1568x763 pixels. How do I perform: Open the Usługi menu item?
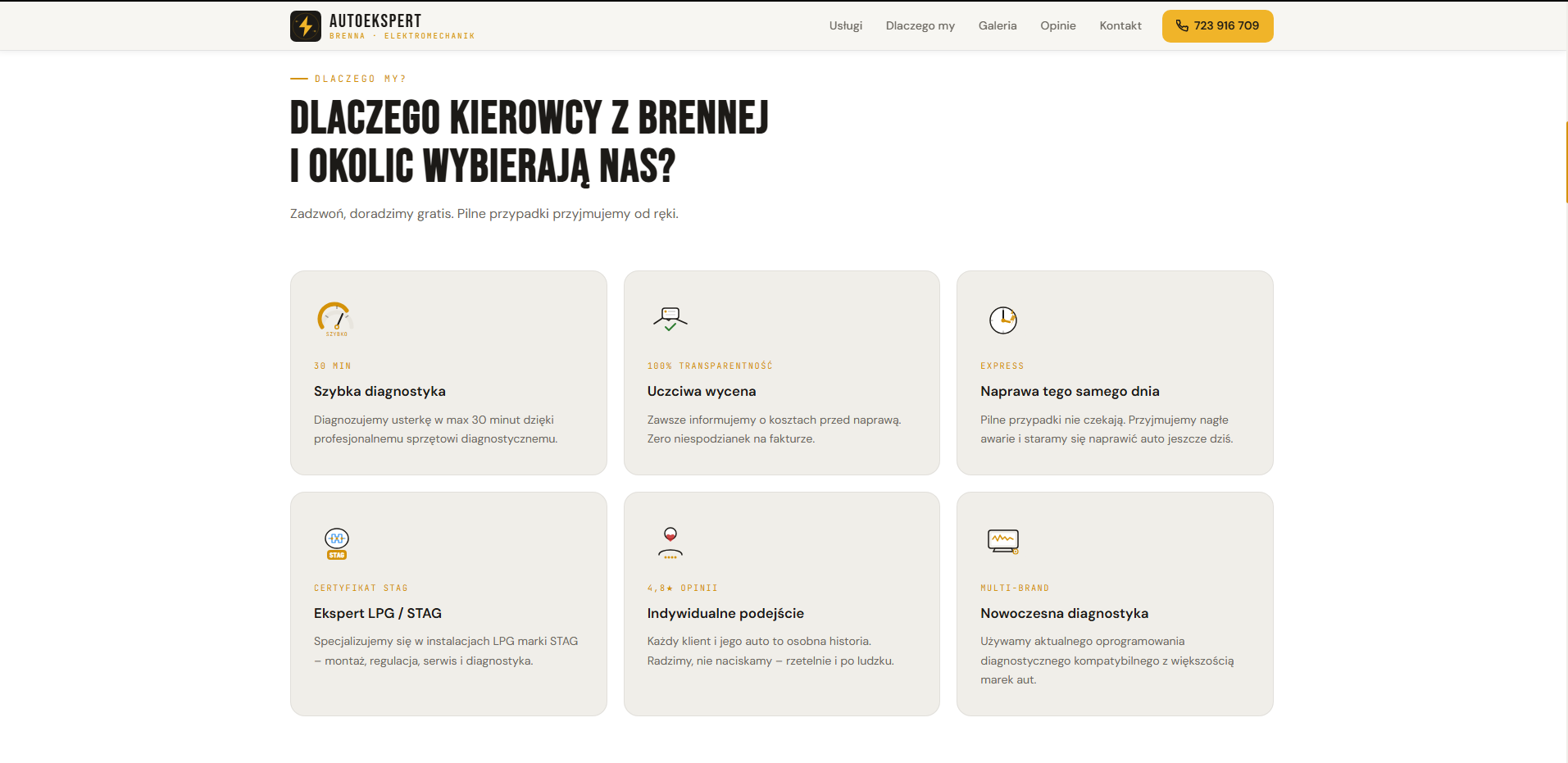click(x=846, y=25)
